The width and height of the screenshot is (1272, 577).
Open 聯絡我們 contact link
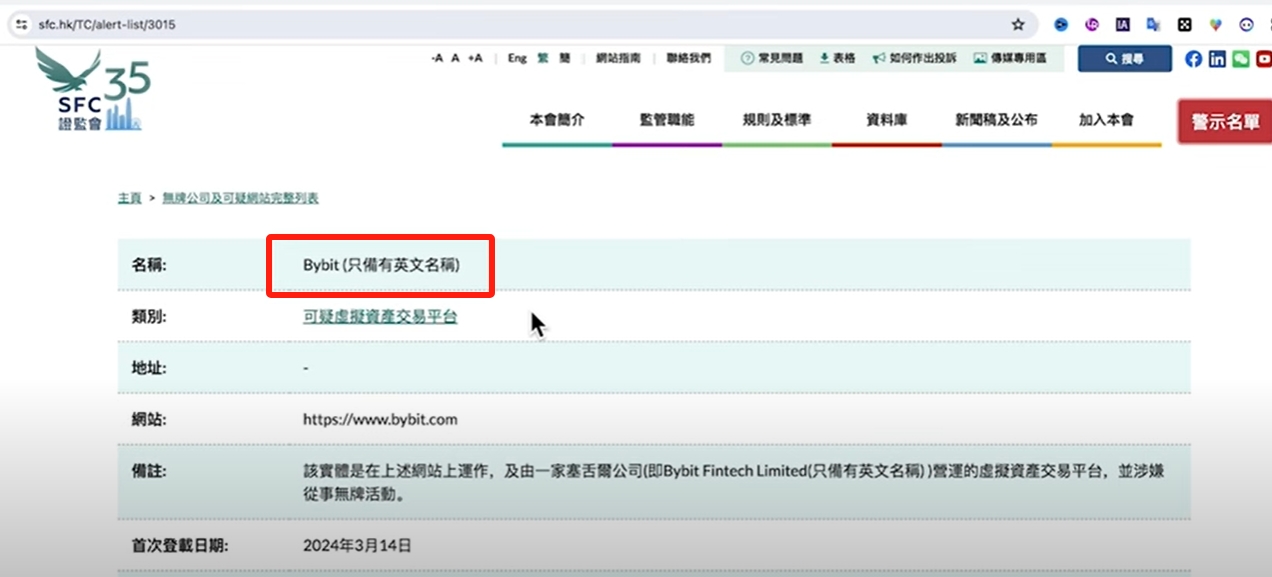(689, 58)
